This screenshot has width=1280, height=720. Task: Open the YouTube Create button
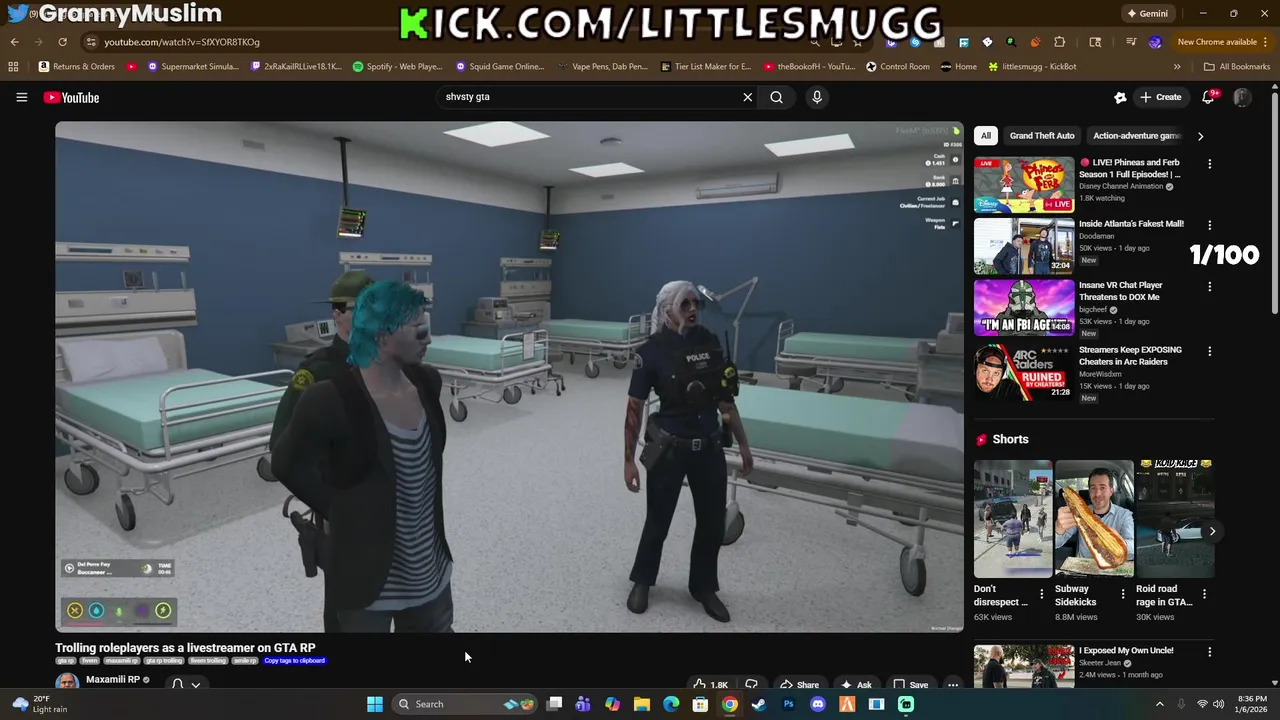[x=1160, y=97]
